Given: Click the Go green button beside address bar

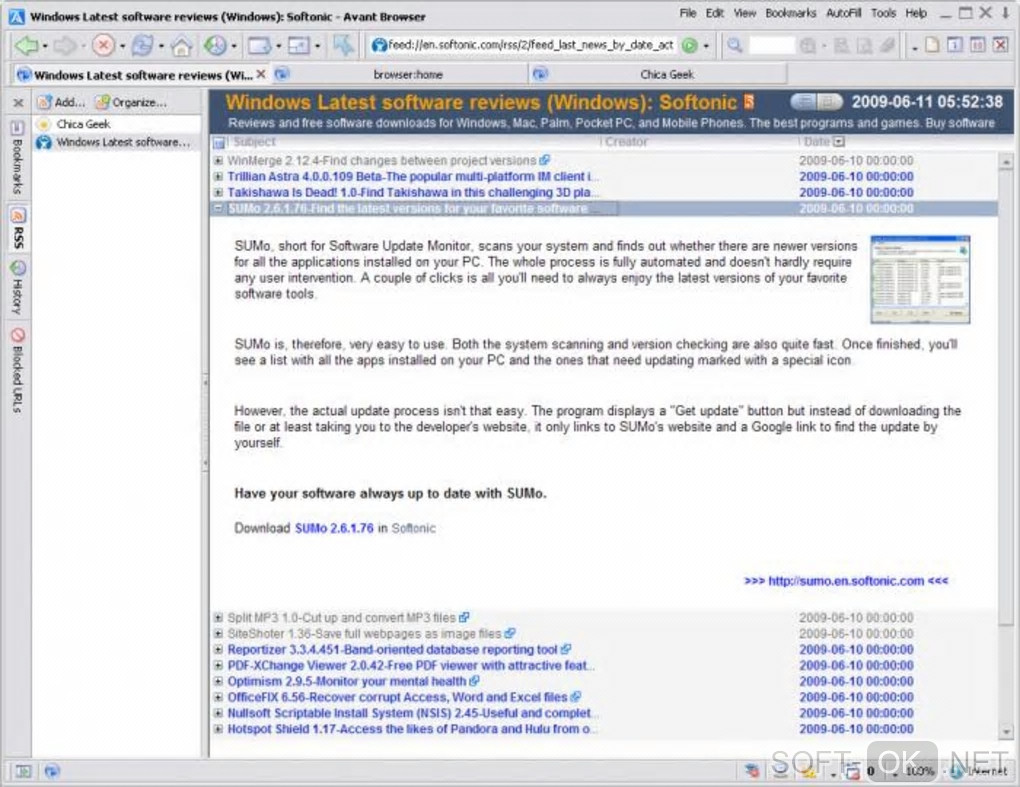Looking at the screenshot, I should [690, 46].
